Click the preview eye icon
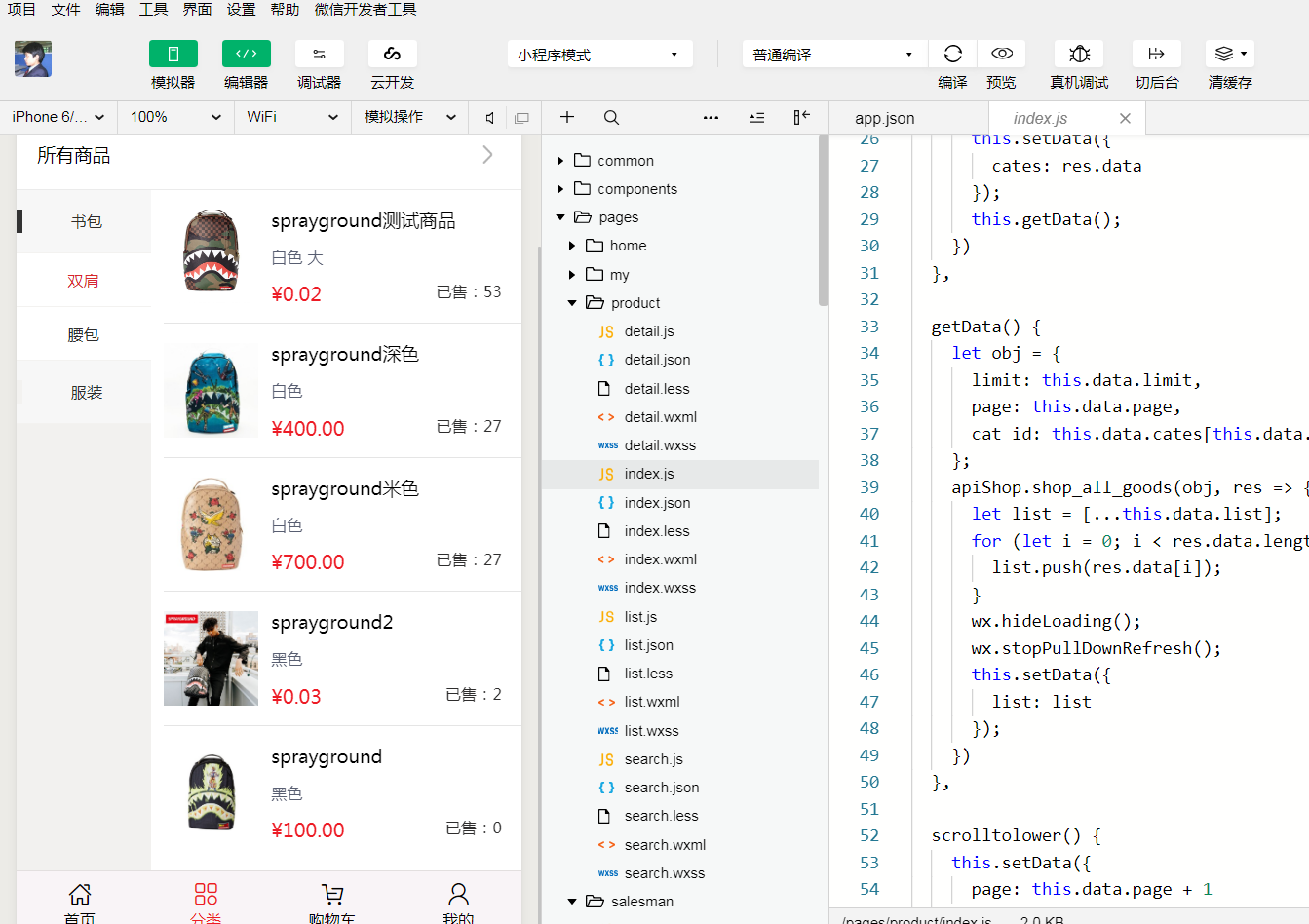Screen dimensions: 1309x924 point(1001,55)
